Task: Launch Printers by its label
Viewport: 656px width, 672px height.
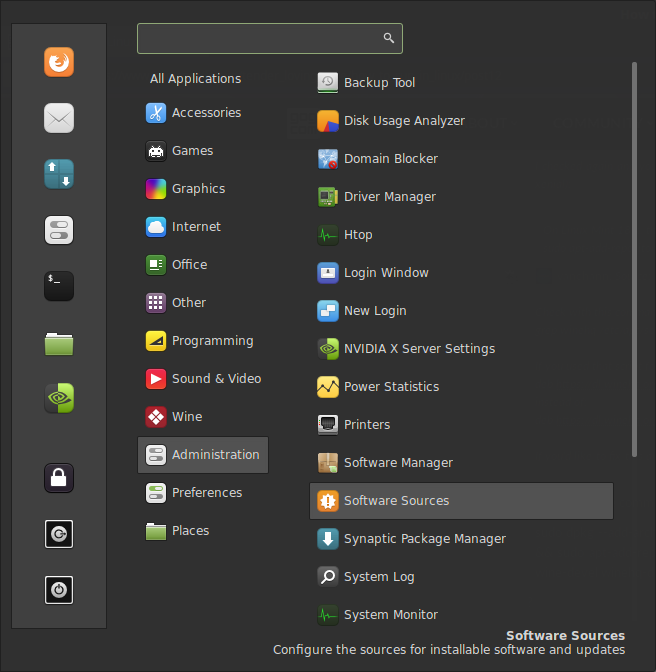Action: click(x=367, y=425)
